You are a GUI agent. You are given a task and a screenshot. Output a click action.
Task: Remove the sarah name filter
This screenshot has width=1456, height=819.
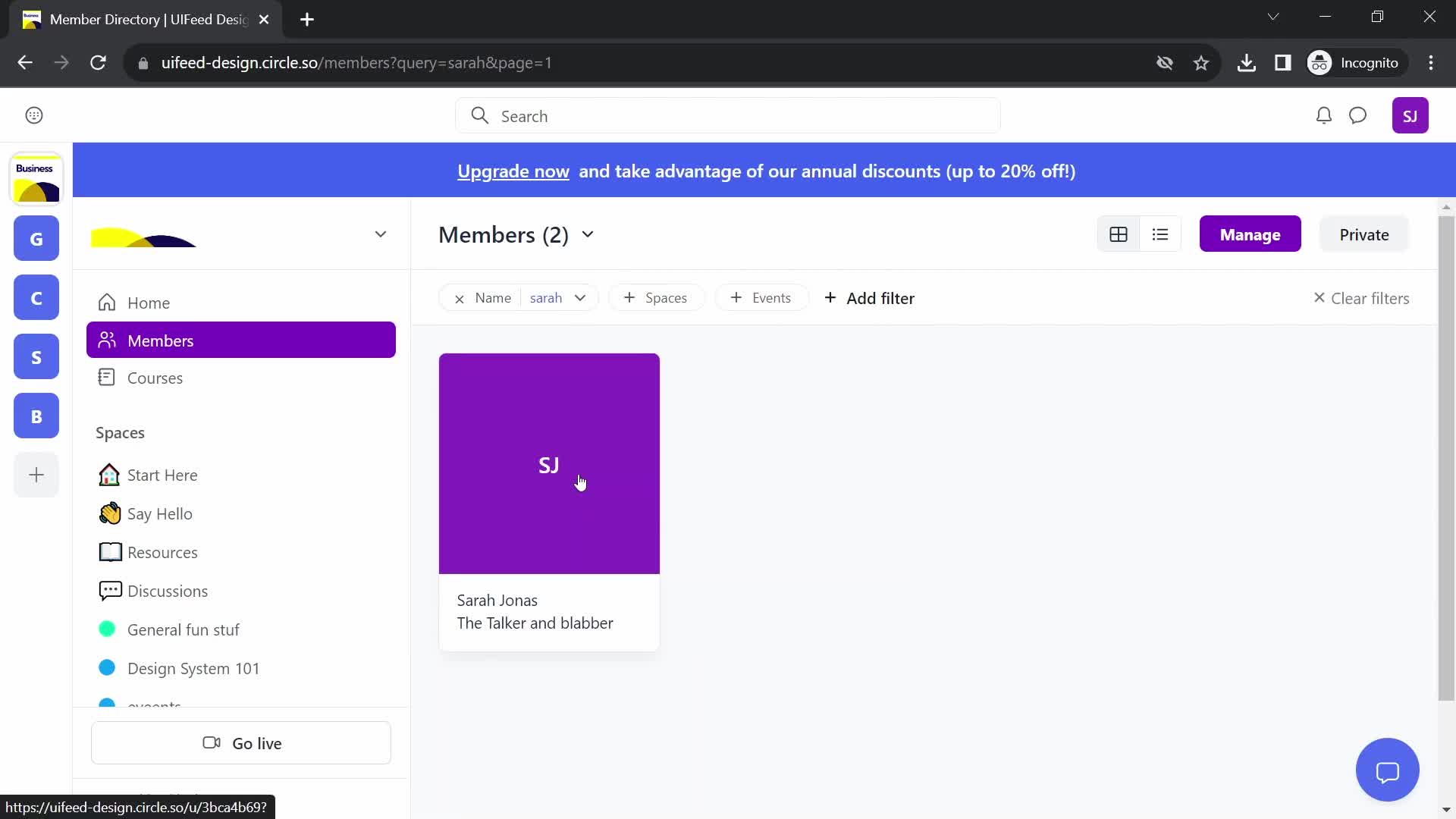[459, 298]
